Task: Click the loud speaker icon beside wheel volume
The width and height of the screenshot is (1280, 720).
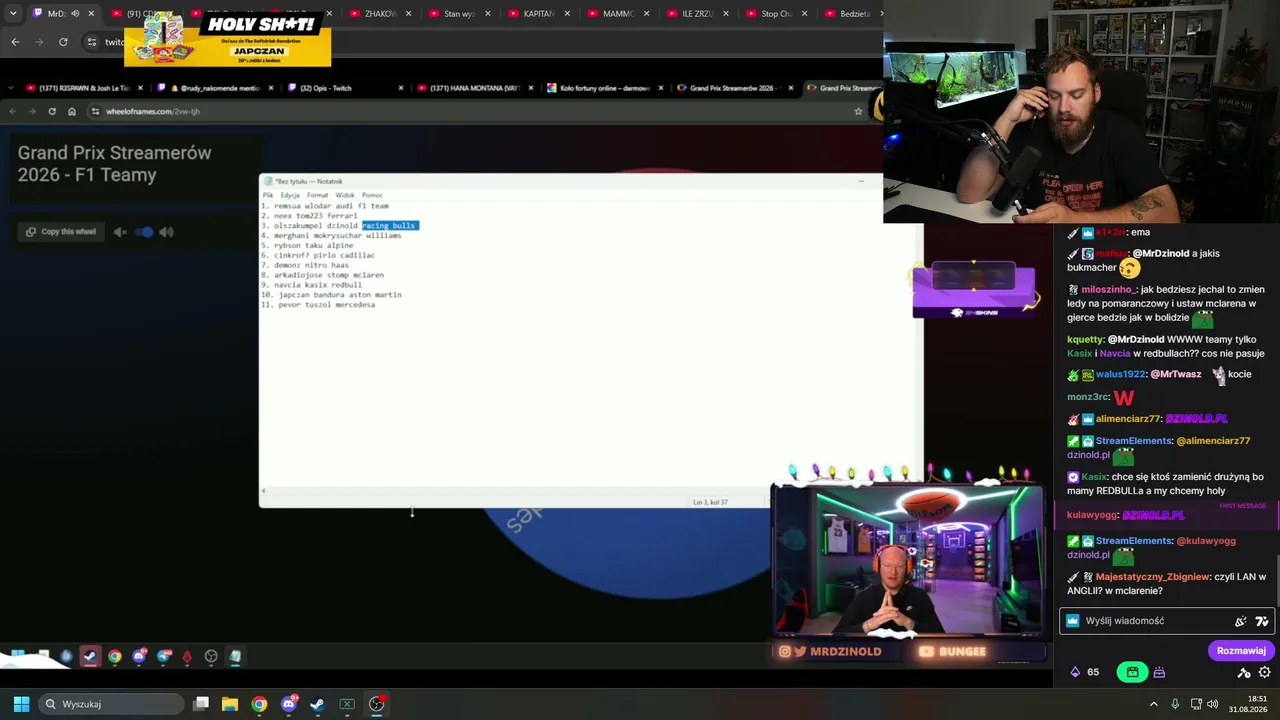Action: click(166, 232)
